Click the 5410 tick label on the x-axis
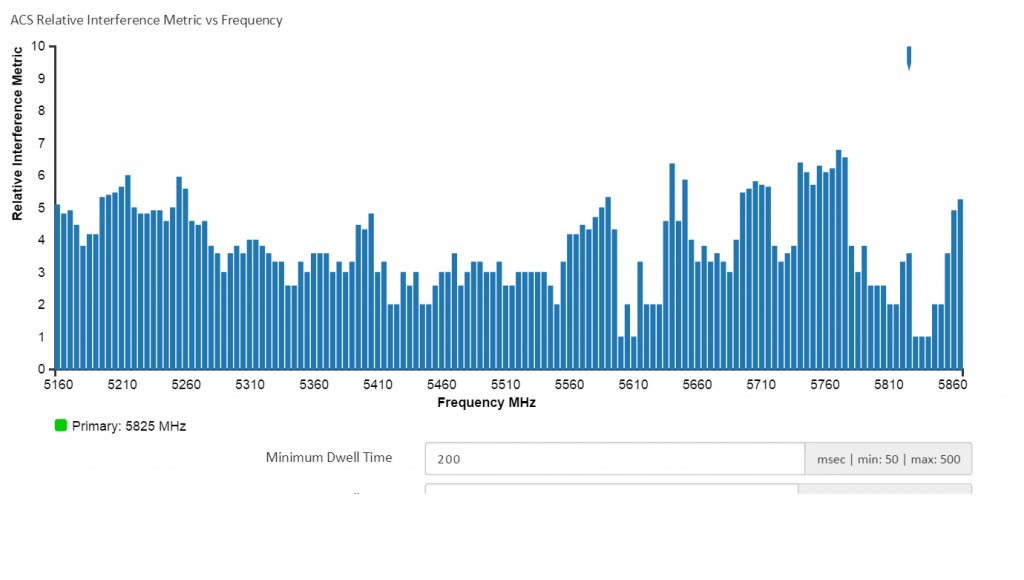This screenshot has height=580, width=1024. pyautogui.click(x=378, y=384)
